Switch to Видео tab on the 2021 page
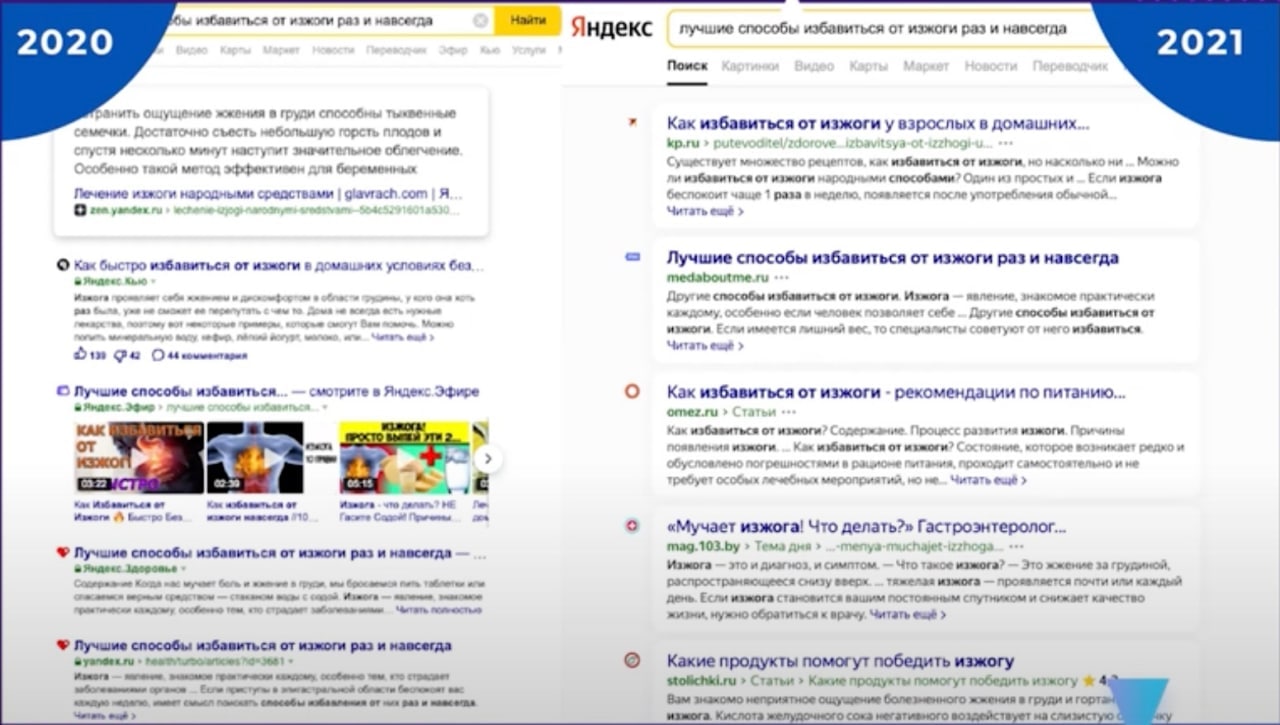1280x725 pixels. (814, 66)
